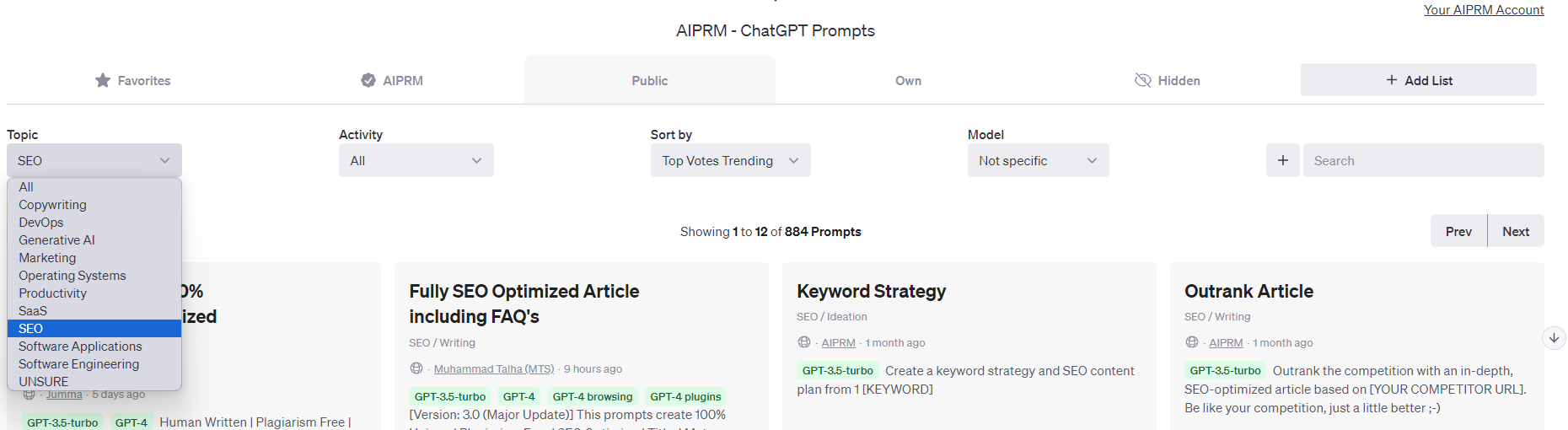1568x430 pixels.
Task: Click globe icon next to Muhammad Talha
Action: coord(416,368)
